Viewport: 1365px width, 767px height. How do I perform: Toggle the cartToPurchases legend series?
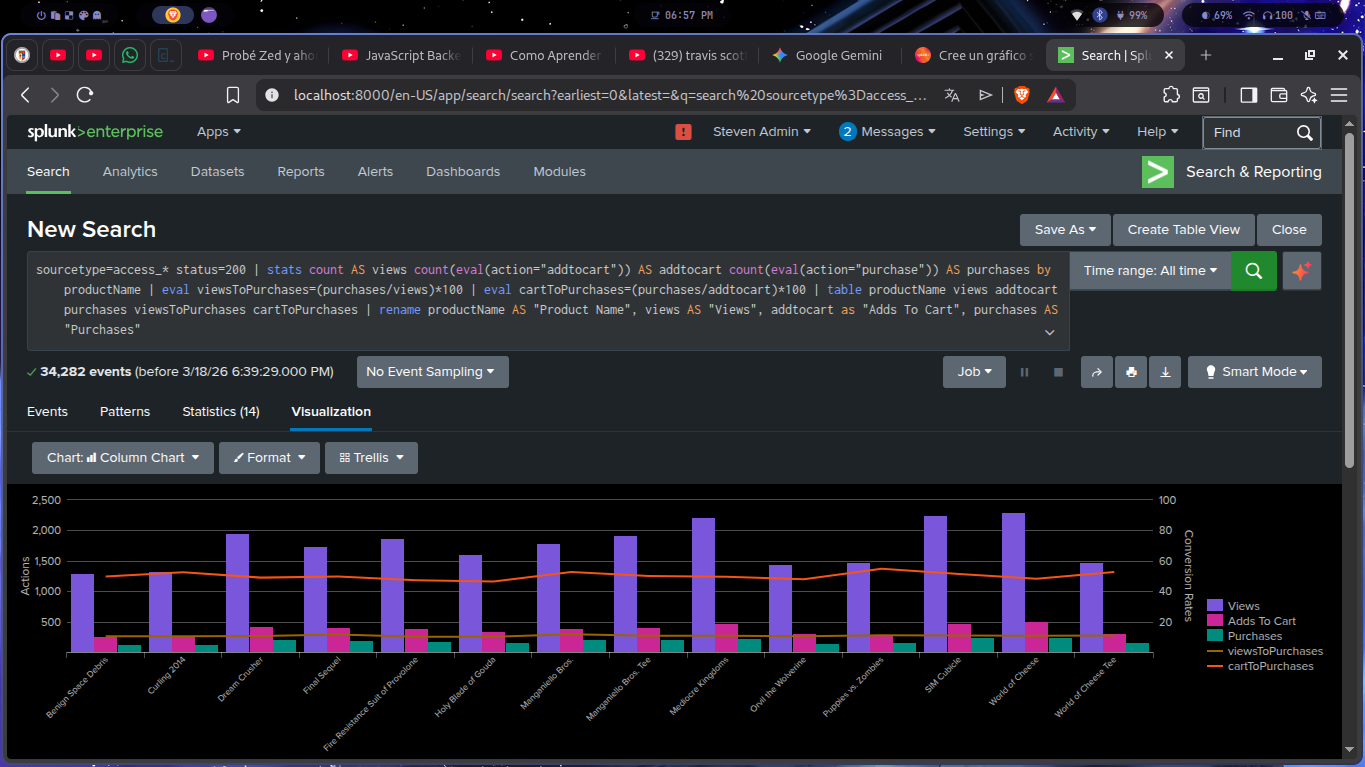coord(1270,666)
